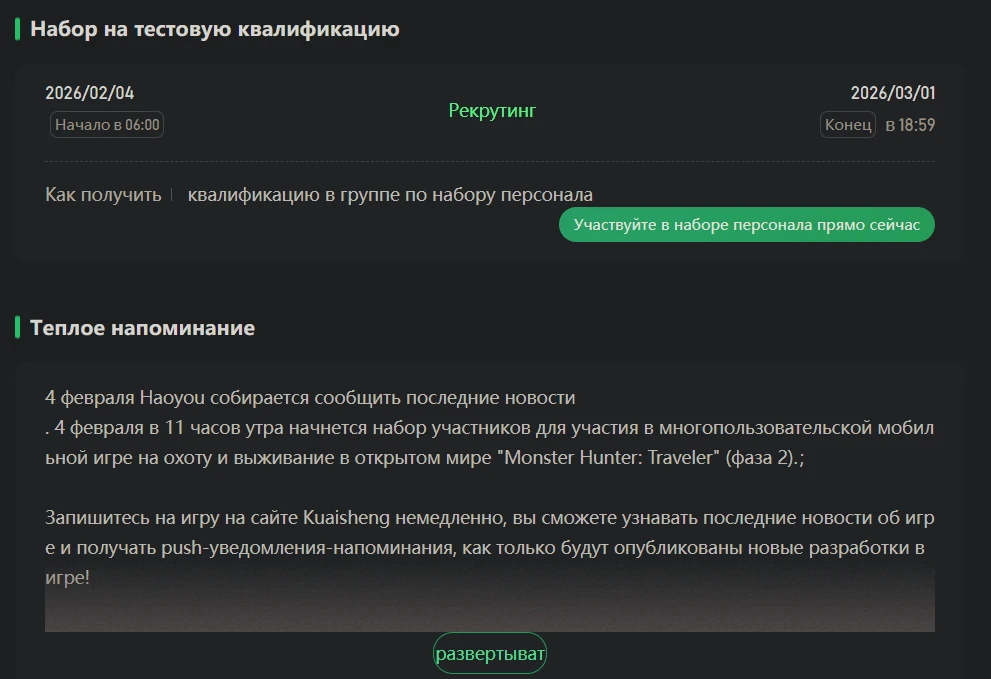Click the Начало в 06:00 badge
The image size is (991, 679).
pos(107,125)
